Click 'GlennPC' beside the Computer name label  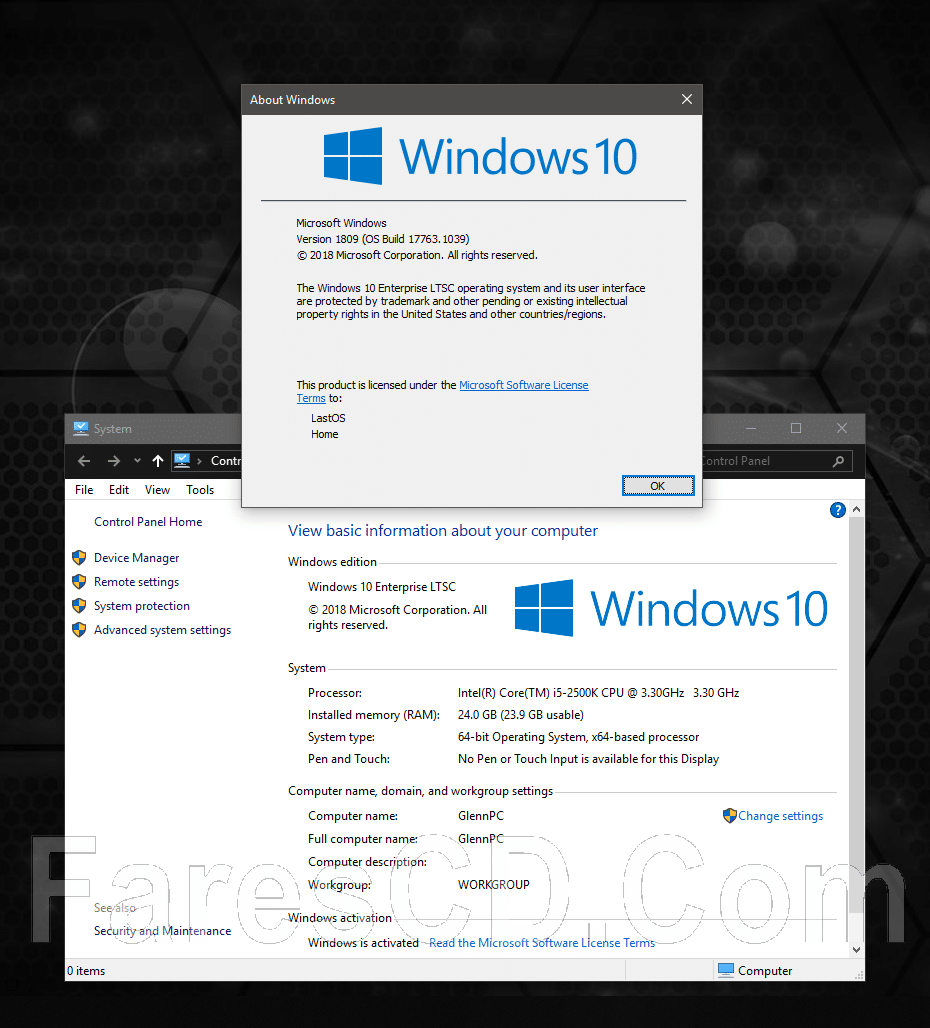tap(480, 816)
